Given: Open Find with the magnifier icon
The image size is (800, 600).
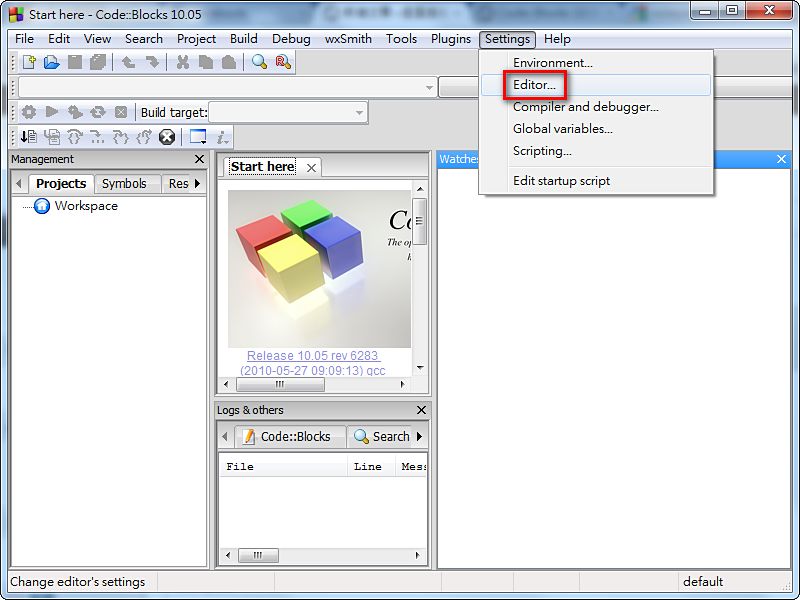Looking at the screenshot, I should [259, 62].
